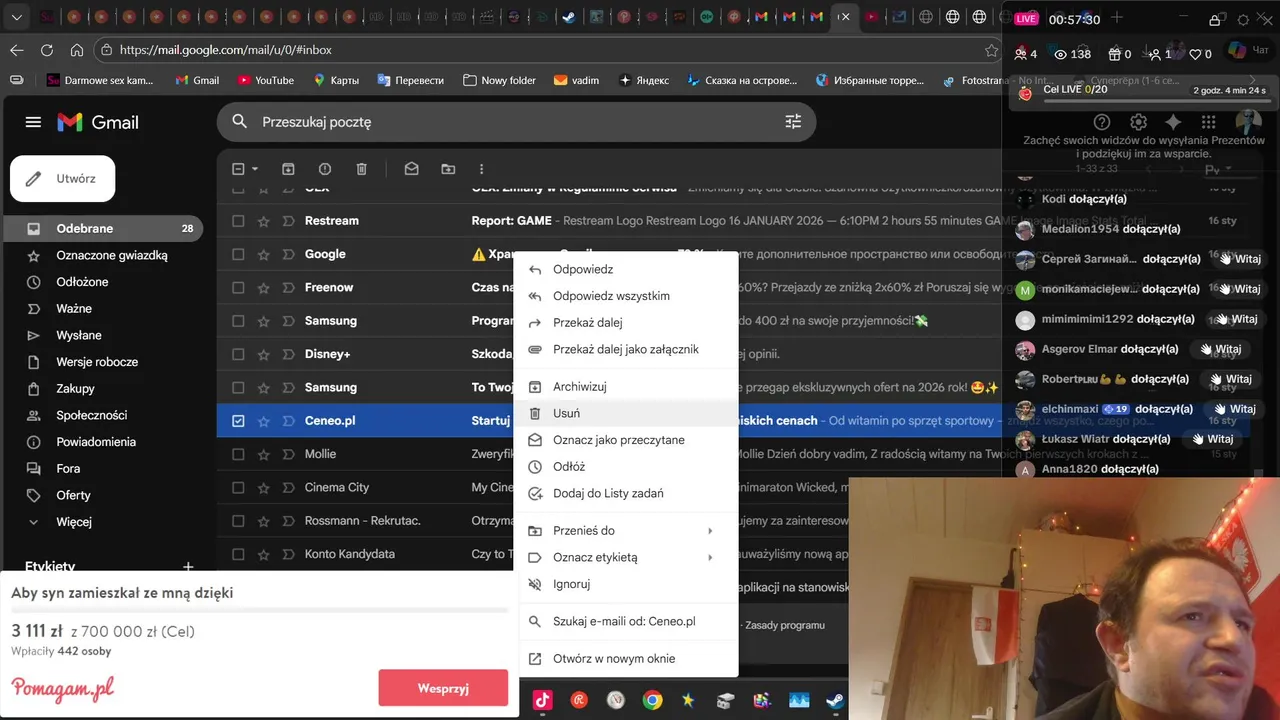Open the tab list dropdown arrow

[16, 17]
